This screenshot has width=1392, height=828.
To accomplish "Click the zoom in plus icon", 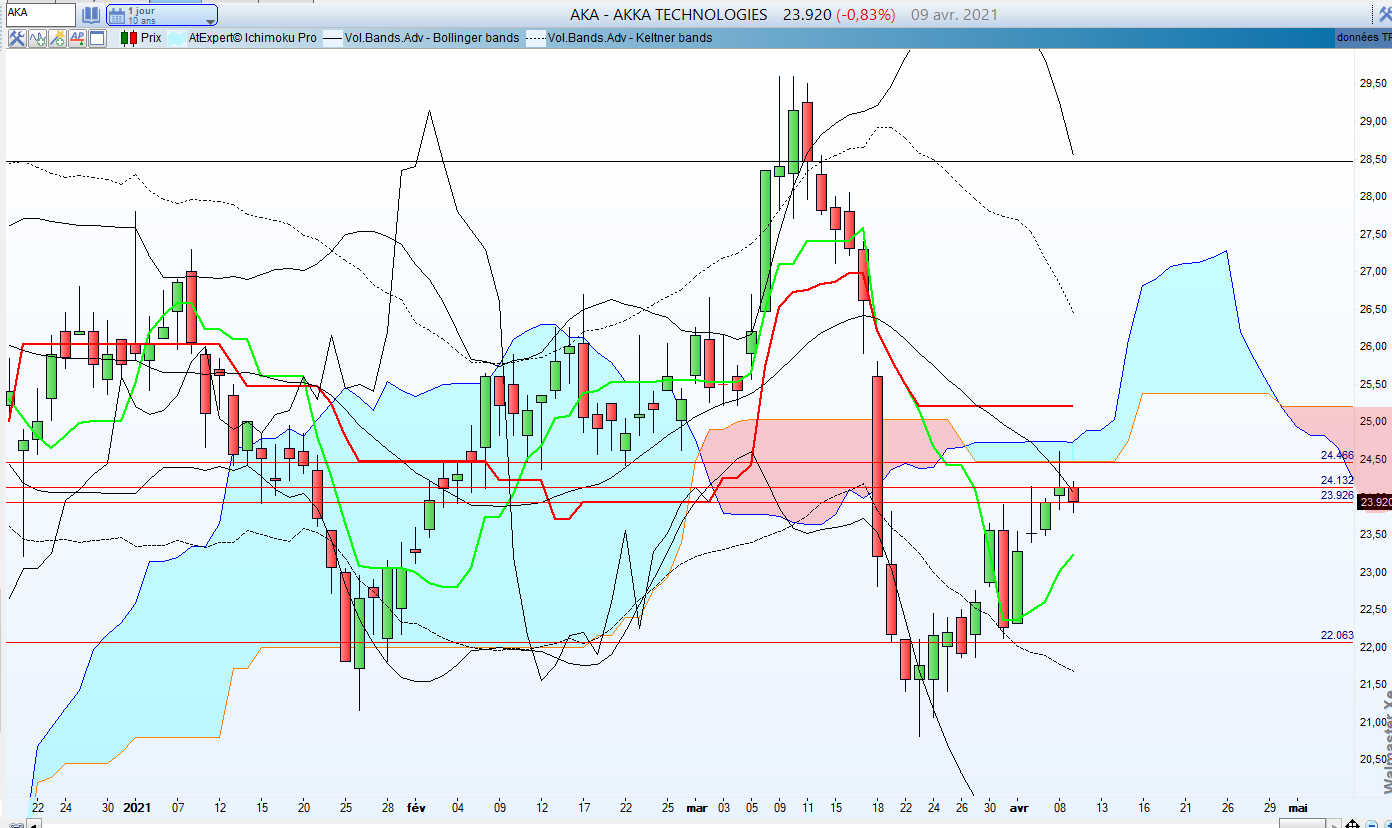I will tap(1388, 824).
